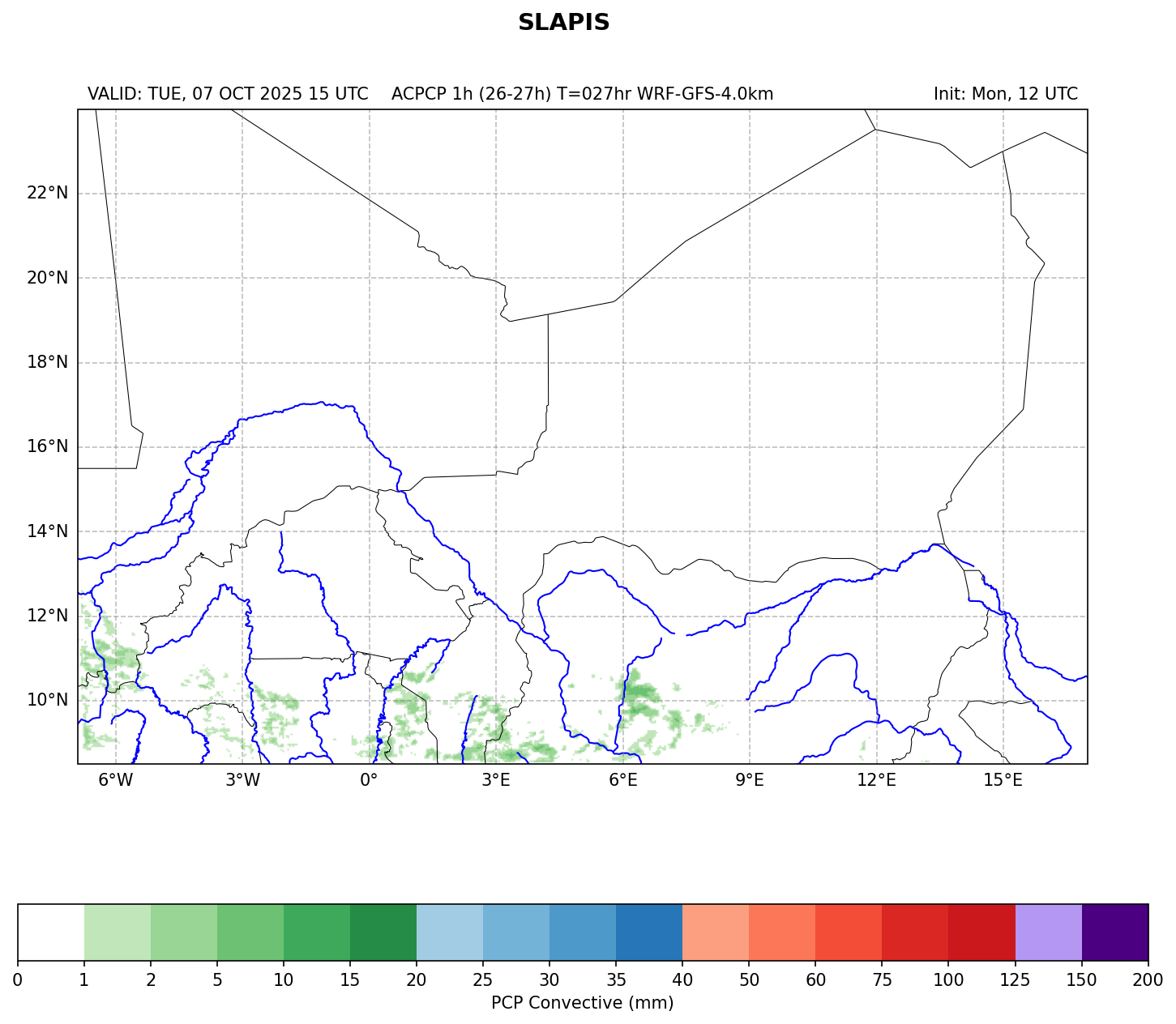
Task: Select the salmon 40–50 mm colorbar segment
Action: (x=716, y=932)
